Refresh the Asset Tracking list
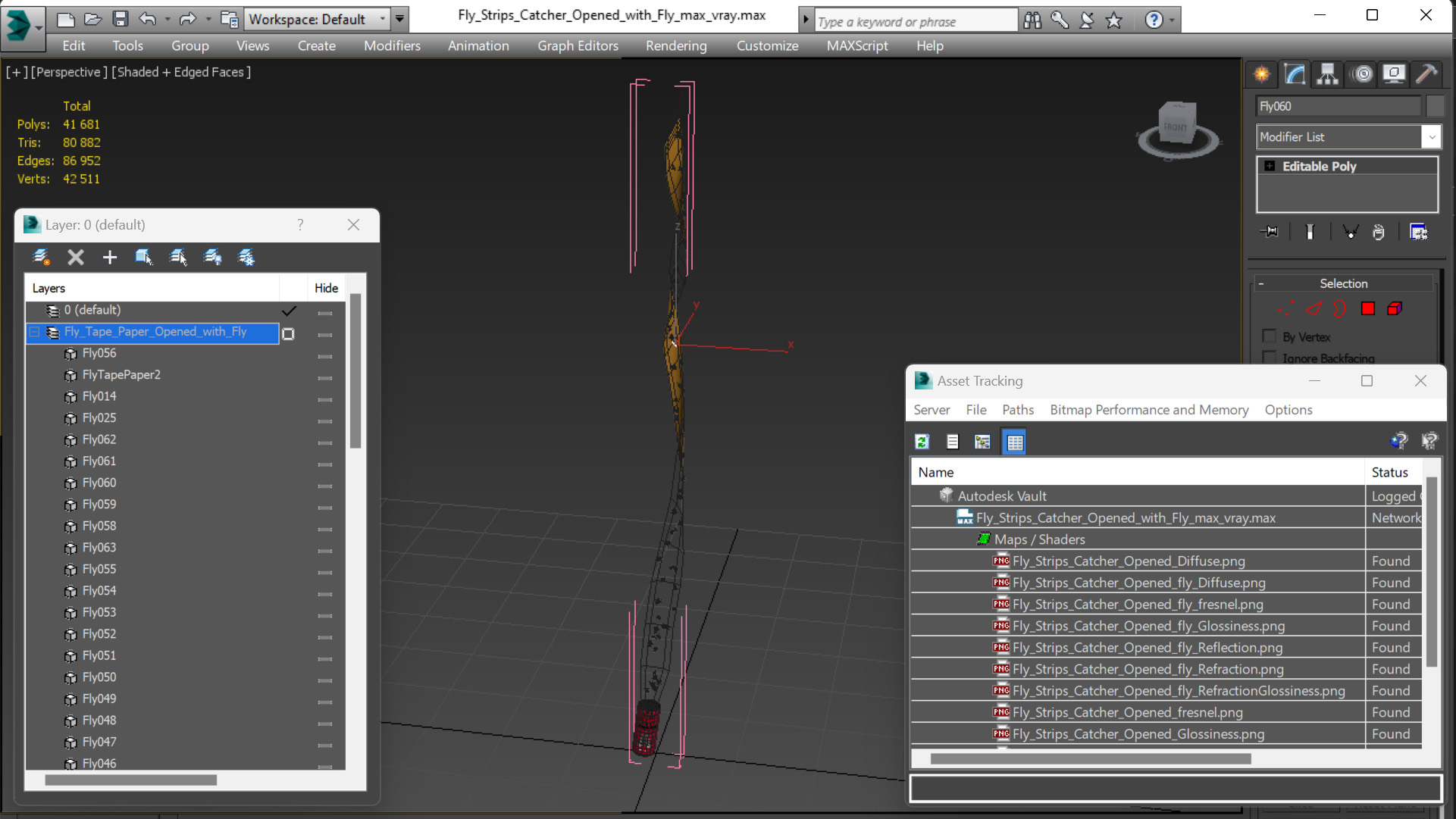Screen dimensions: 1456x819 click(922, 442)
